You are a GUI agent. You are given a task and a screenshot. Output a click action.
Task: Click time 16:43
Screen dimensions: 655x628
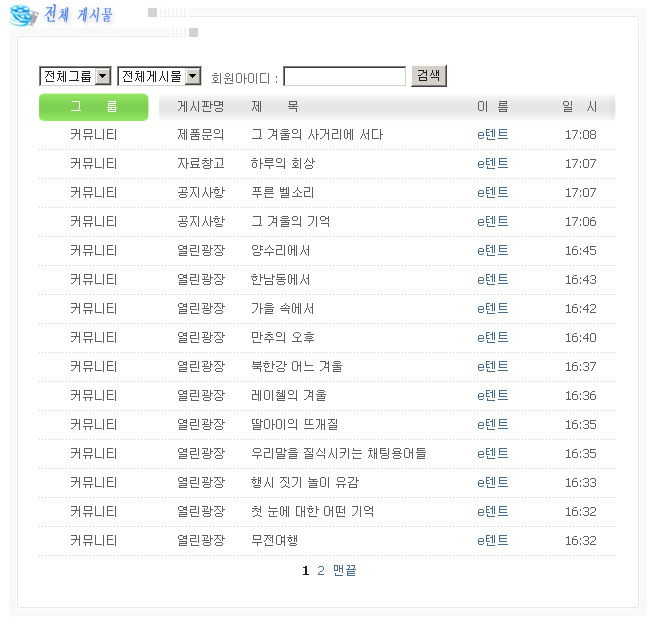(x=581, y=280)
